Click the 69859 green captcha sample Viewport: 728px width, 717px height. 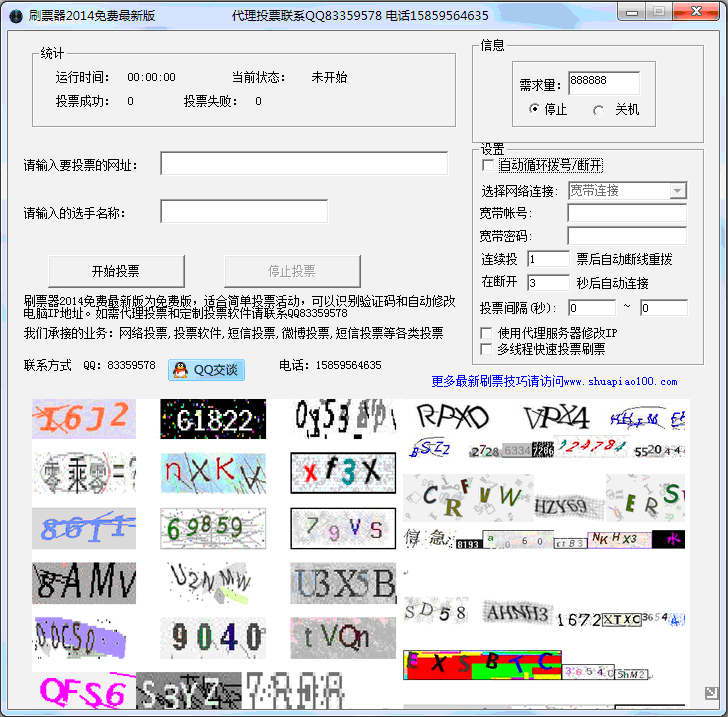click(x=213, y=528)
